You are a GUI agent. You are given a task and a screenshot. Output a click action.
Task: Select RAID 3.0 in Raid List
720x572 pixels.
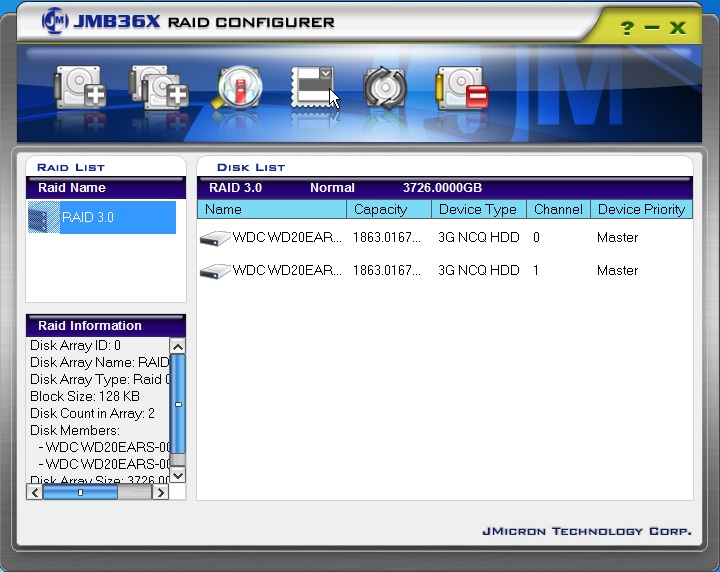click(x=101, y=217)
